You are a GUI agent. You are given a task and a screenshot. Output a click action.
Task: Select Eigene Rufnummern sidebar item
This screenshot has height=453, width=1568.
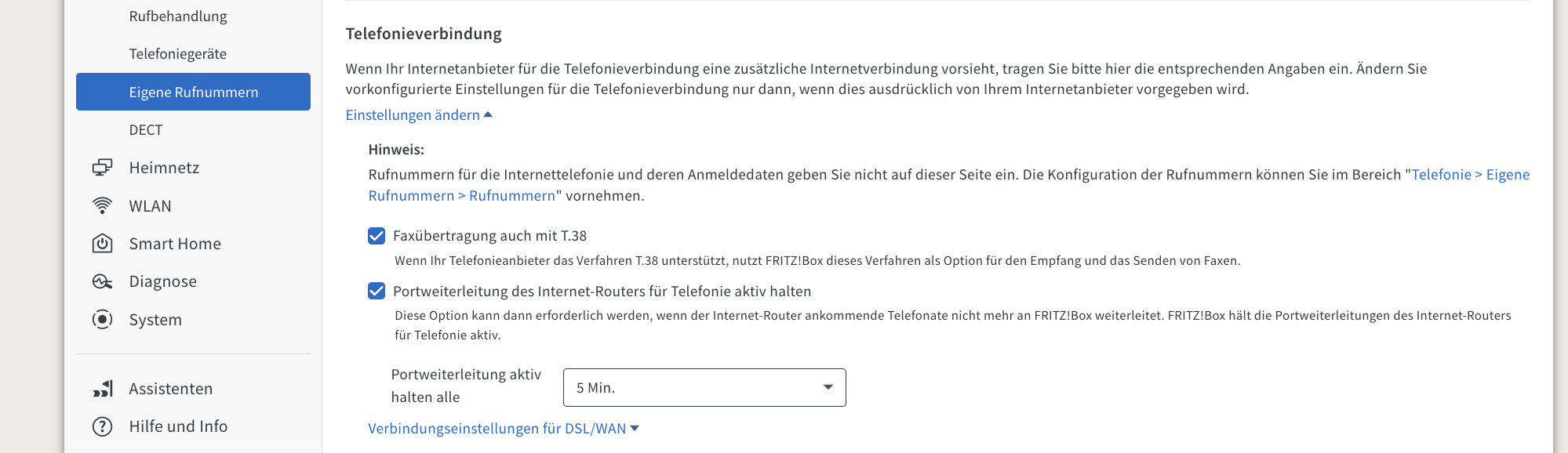point(193,92)
